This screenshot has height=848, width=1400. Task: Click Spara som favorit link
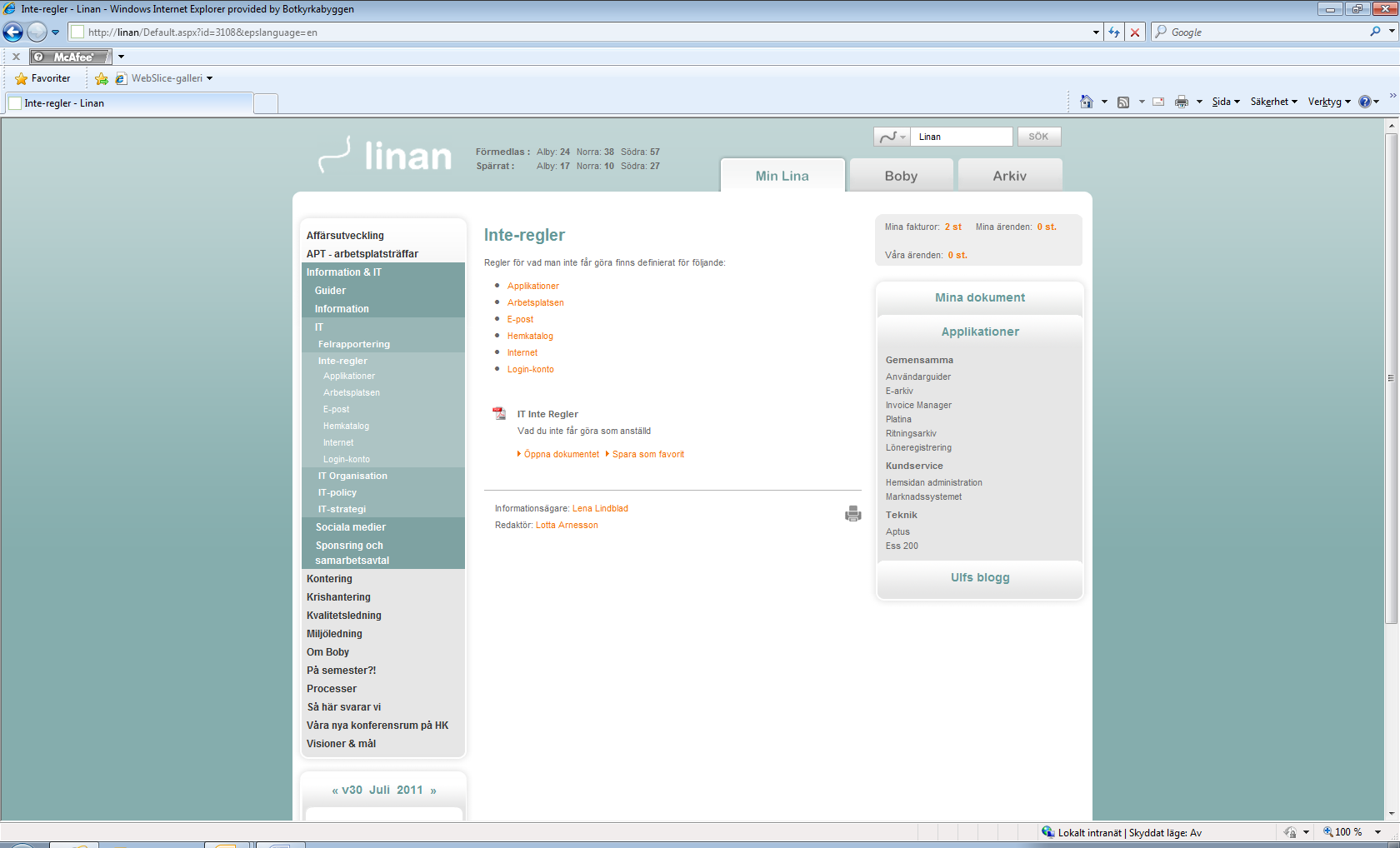coord(648,454)
